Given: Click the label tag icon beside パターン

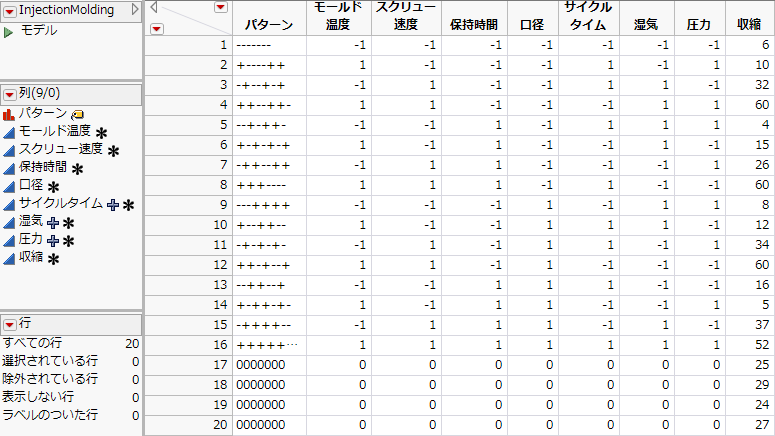Looking at the screenshot, I should (78, 115).
